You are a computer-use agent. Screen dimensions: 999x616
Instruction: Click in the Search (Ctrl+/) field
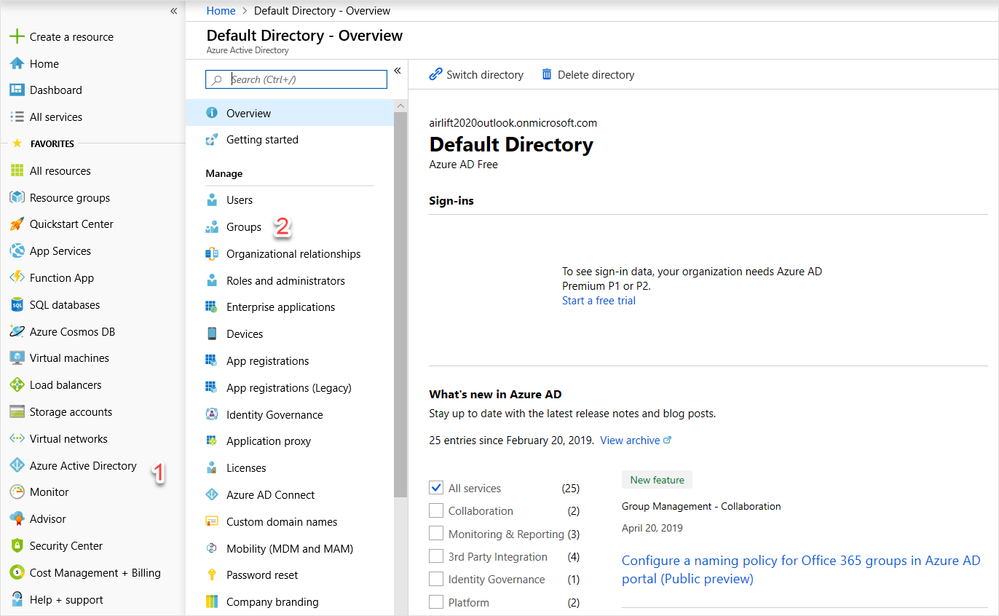tap(296, 79)
